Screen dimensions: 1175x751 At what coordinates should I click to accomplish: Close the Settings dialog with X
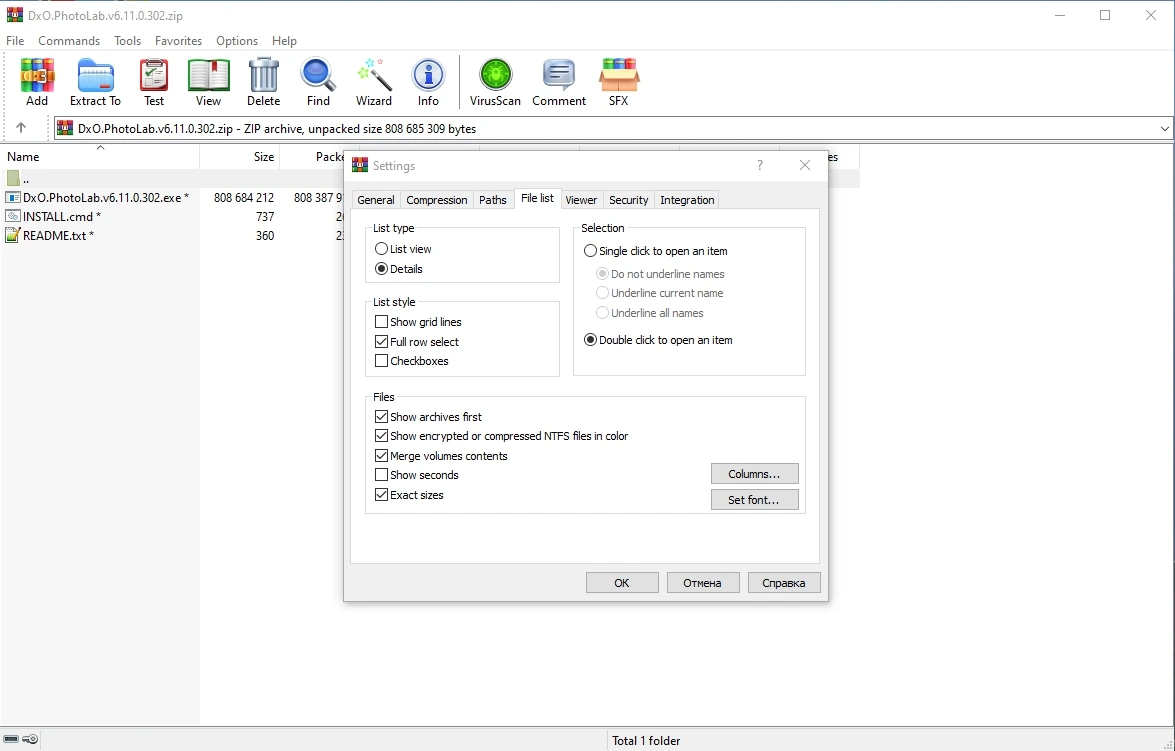(x=805, y=165)
